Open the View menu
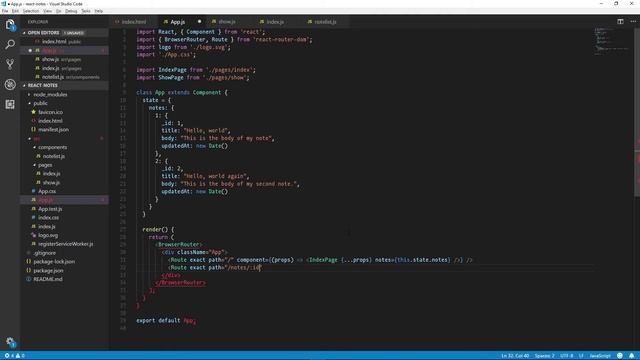 [x=48, y=11]
